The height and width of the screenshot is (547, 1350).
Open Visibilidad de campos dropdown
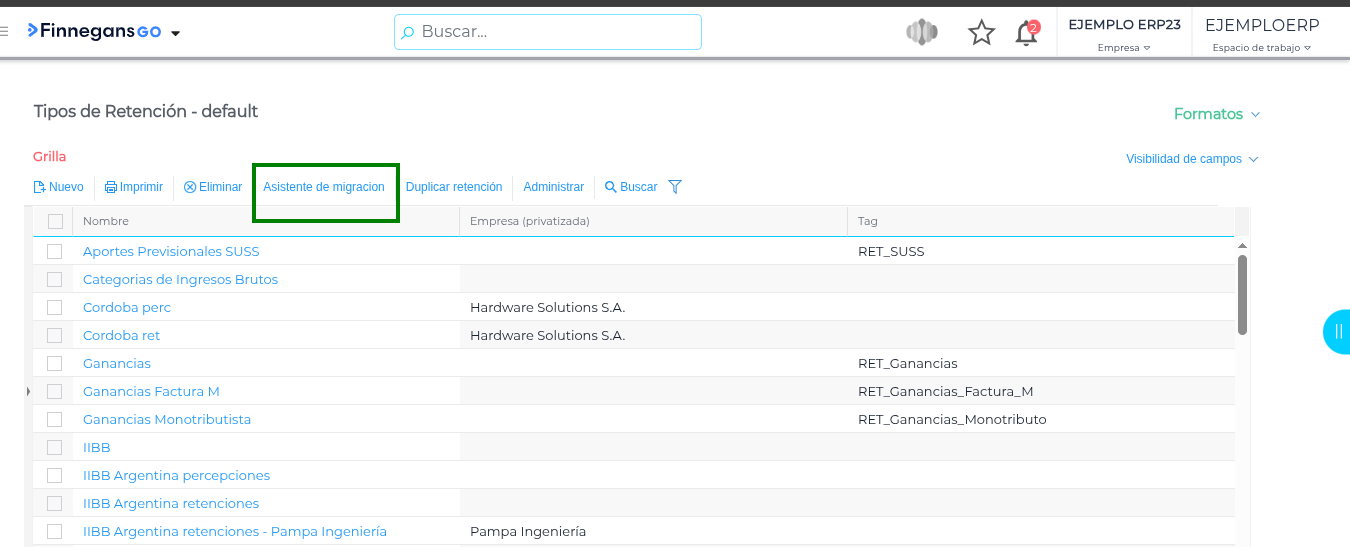click(1191, 159)
